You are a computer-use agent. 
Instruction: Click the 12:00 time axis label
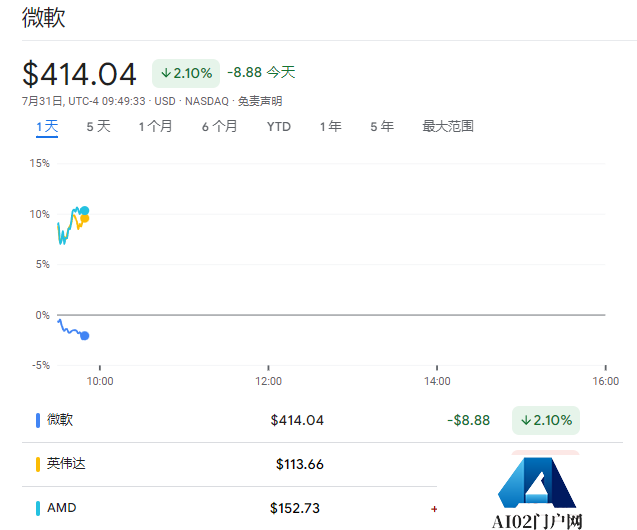pyautogui.click(x=269, y=381)
